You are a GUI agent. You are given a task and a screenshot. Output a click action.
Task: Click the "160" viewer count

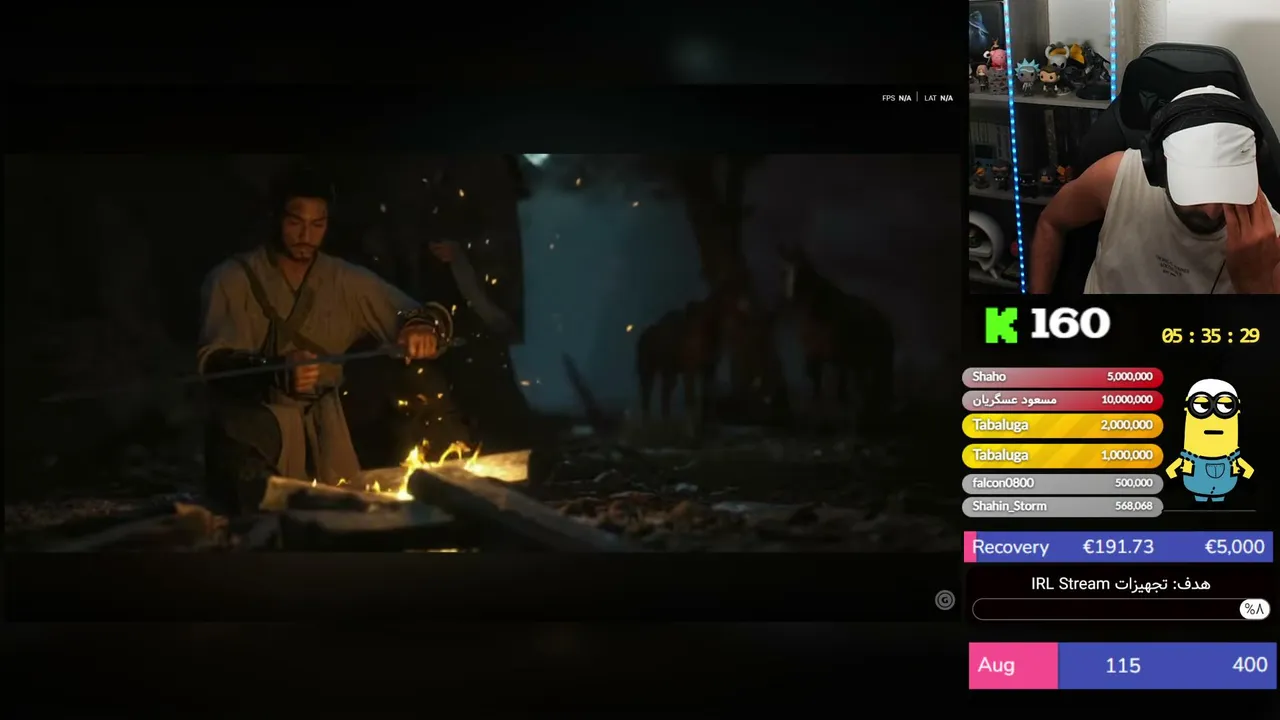(x=1070, y=324)
